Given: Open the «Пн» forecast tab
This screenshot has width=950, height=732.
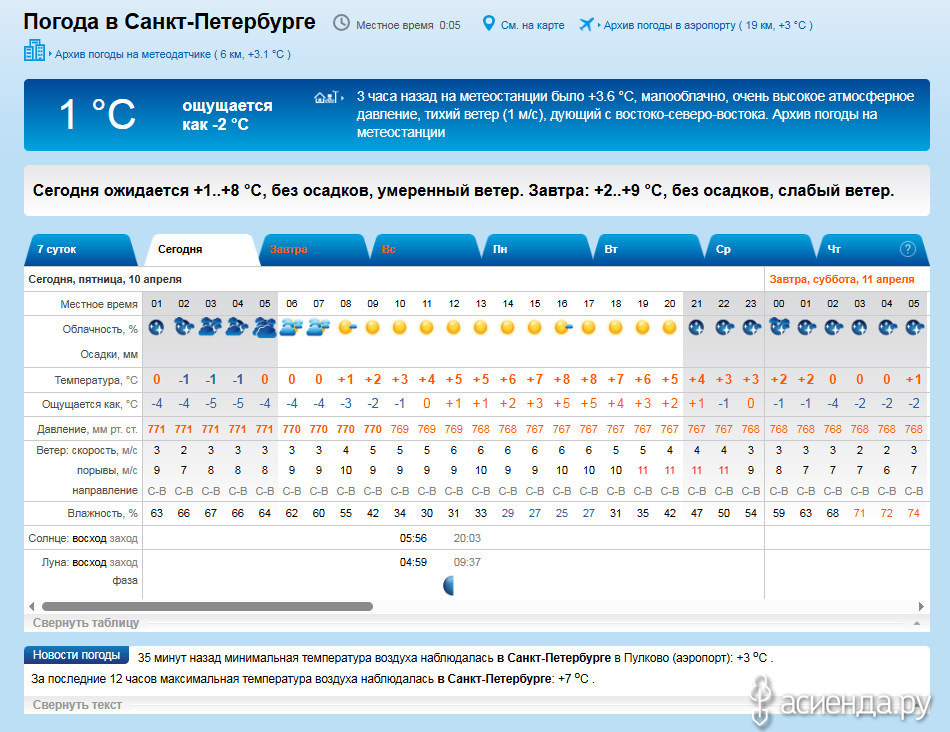Looking at the screenshot, I should 500,249.
